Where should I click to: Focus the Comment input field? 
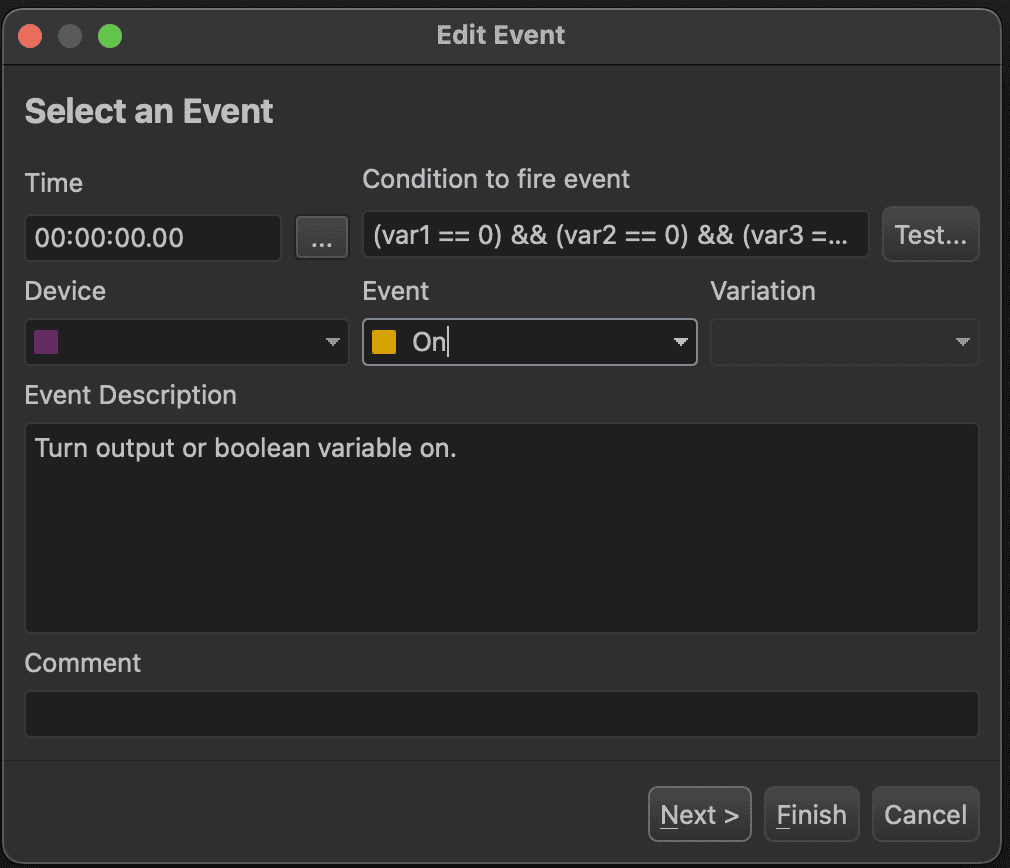click(500, 714)
